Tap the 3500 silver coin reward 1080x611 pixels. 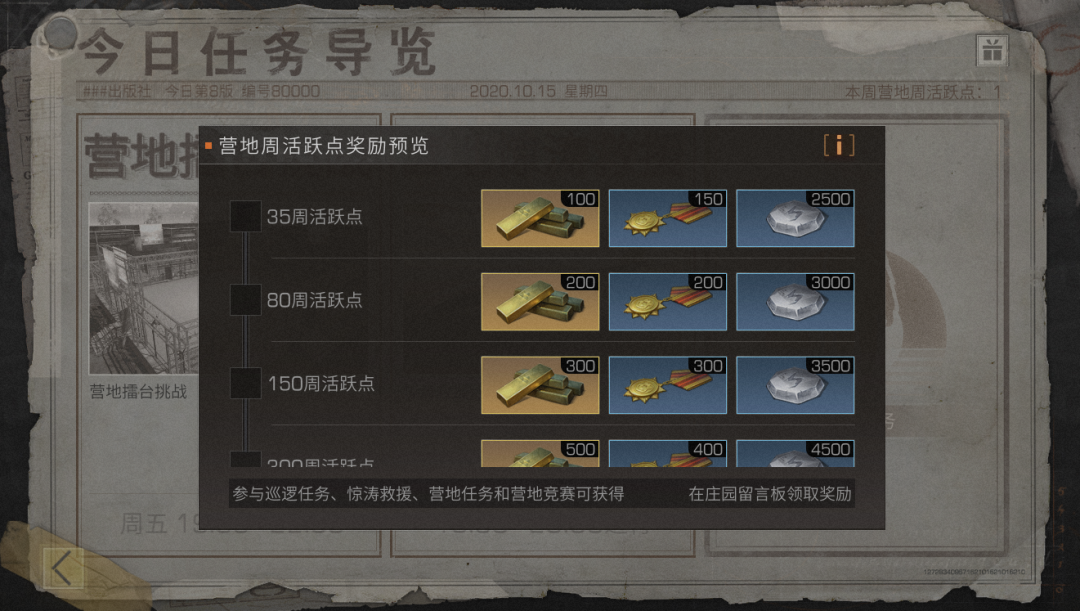tap(796, 385)
